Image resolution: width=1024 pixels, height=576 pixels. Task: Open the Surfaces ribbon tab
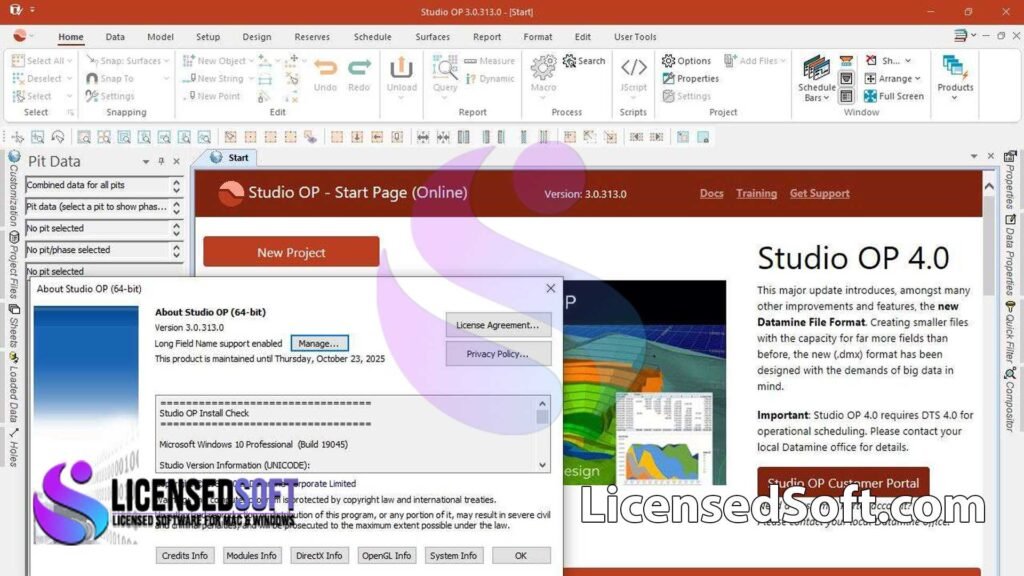pos(432,37)
